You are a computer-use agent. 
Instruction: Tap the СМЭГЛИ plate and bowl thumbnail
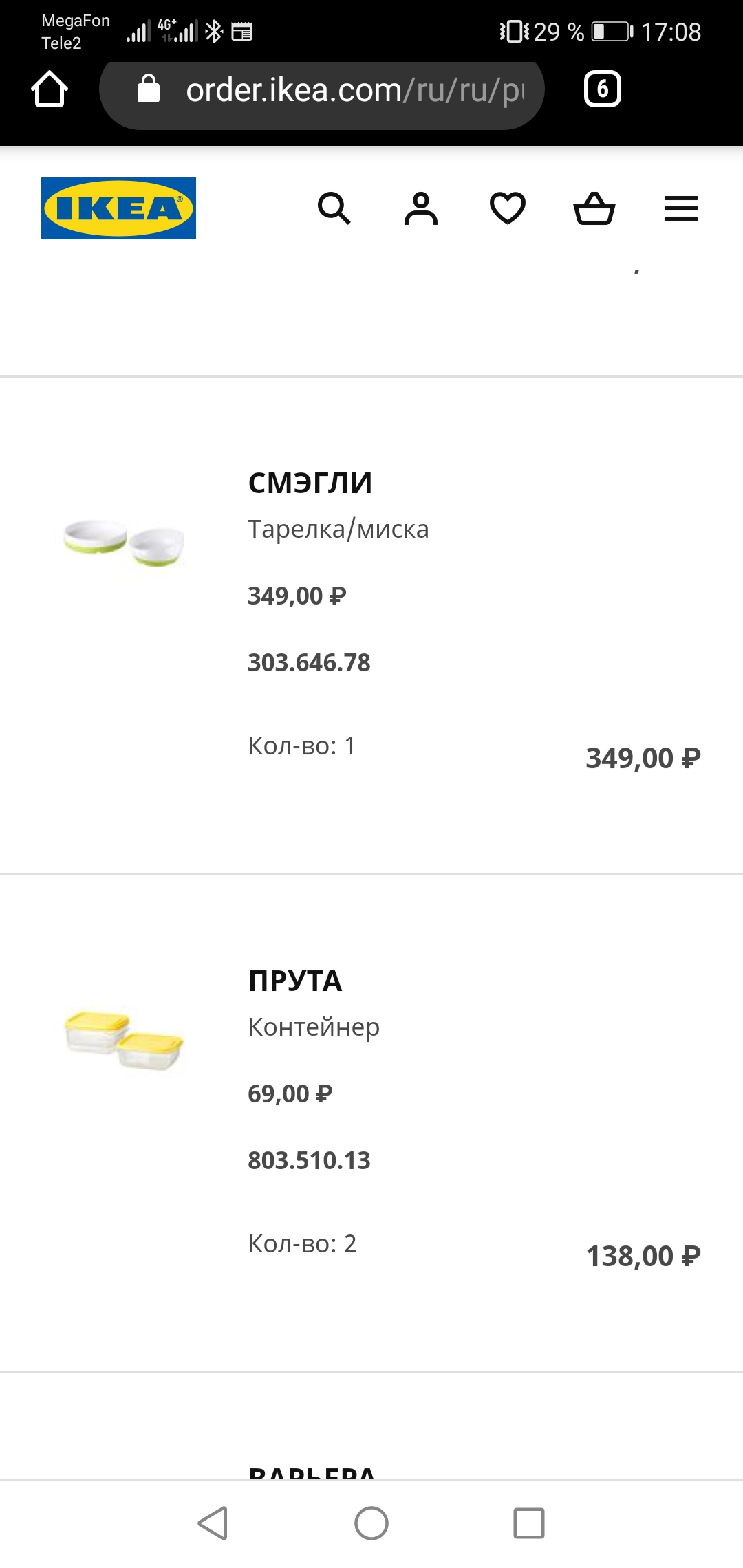[125, 543]
